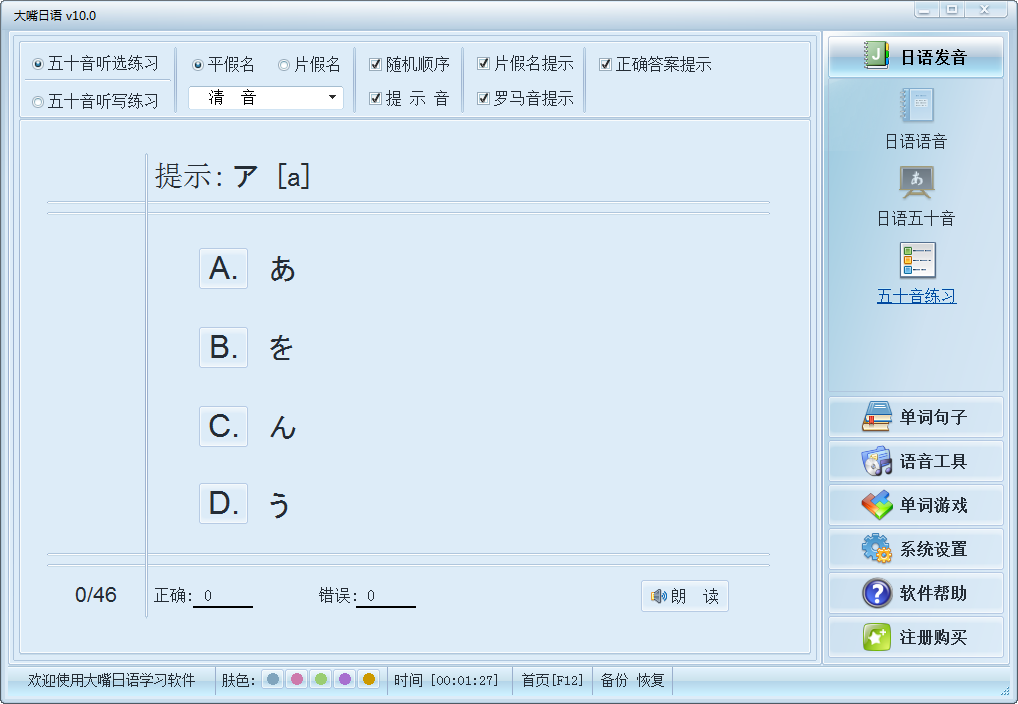1018x704 pixels.
Task: Choose answer B
Action: click(x=223, y=347)
